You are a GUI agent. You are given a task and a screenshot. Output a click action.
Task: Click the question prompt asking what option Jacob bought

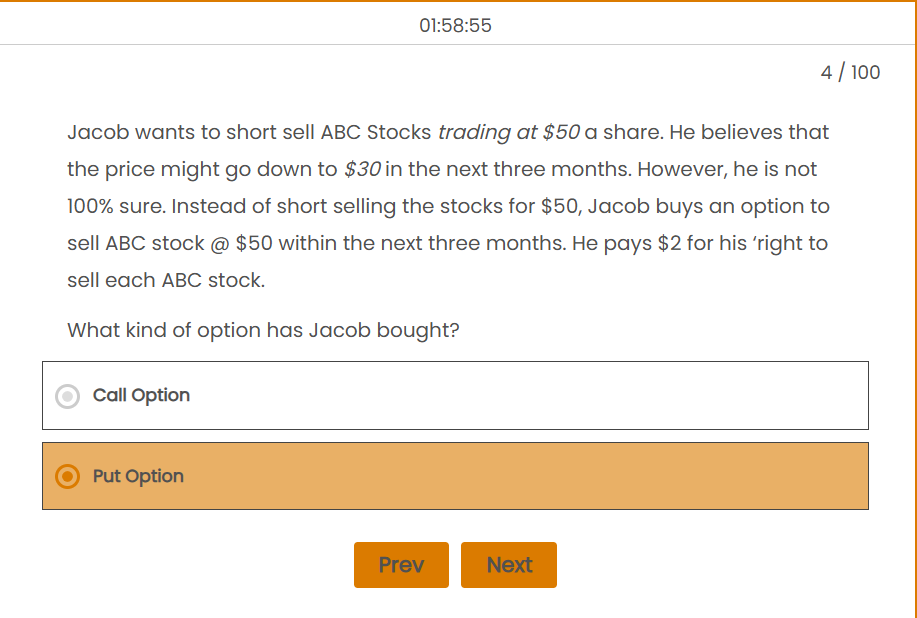click(260, 330)
